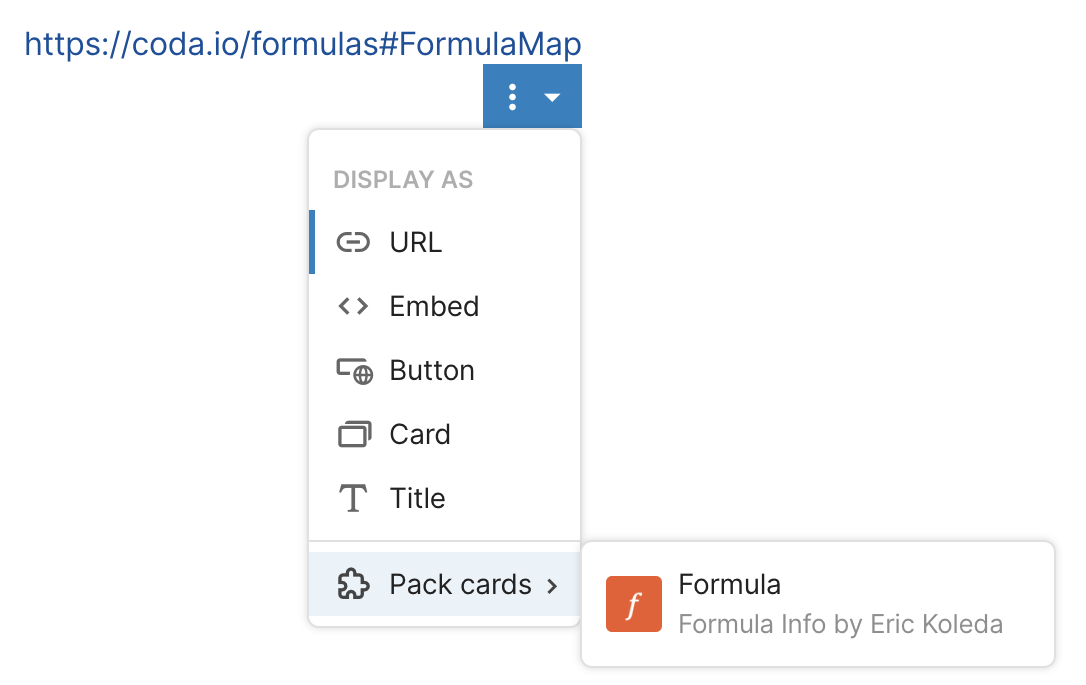Select the Button display label
Viewport: 1086px width, 685px height.
click(432, 371)
